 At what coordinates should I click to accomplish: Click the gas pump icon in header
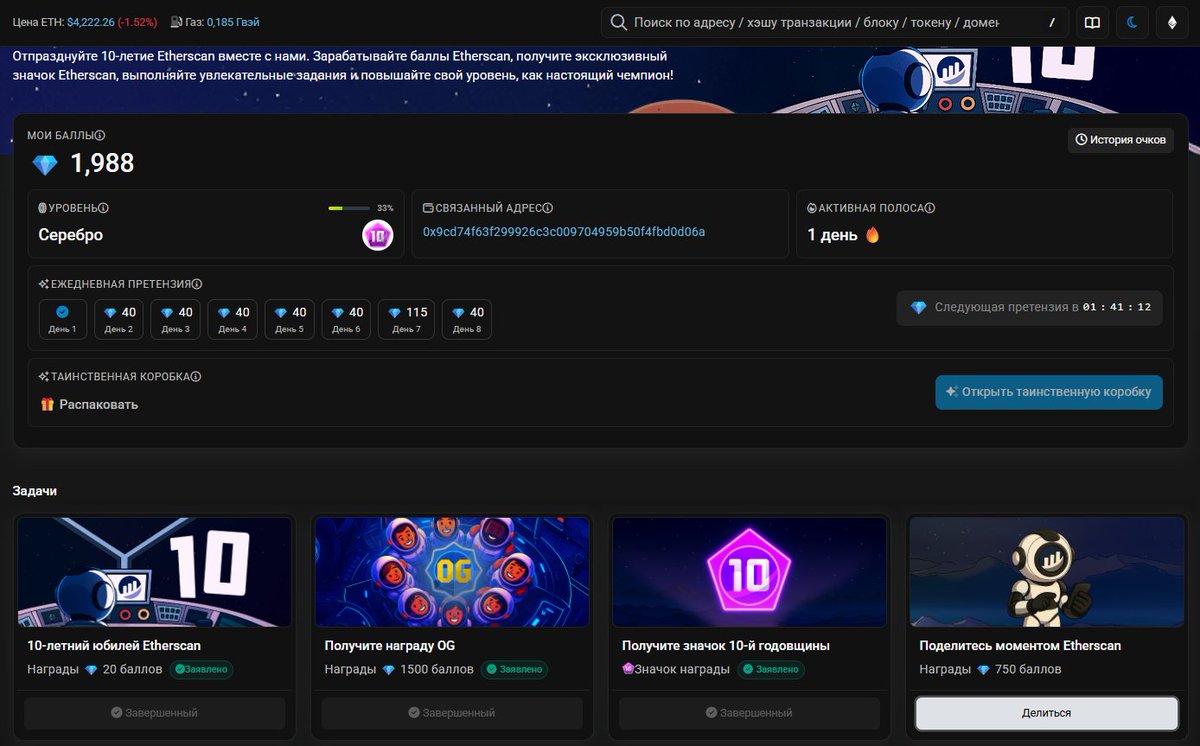(176, 22)
